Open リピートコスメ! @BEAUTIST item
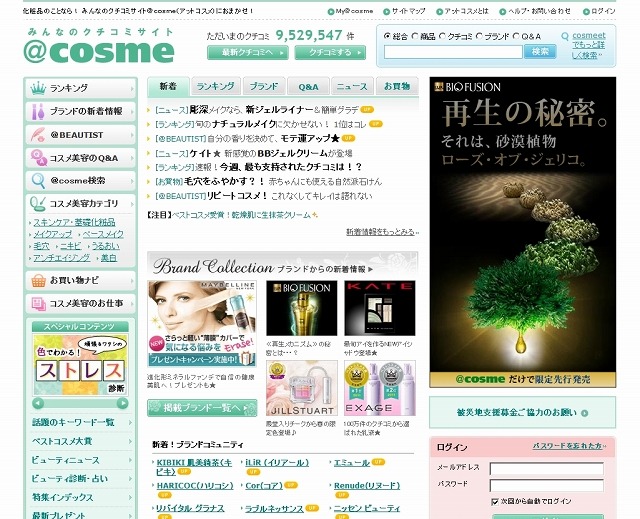 (x=264, y=196)
